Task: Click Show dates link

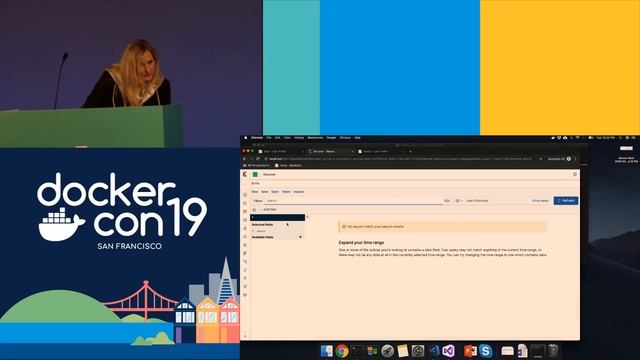Action: (x=540, y=201)
